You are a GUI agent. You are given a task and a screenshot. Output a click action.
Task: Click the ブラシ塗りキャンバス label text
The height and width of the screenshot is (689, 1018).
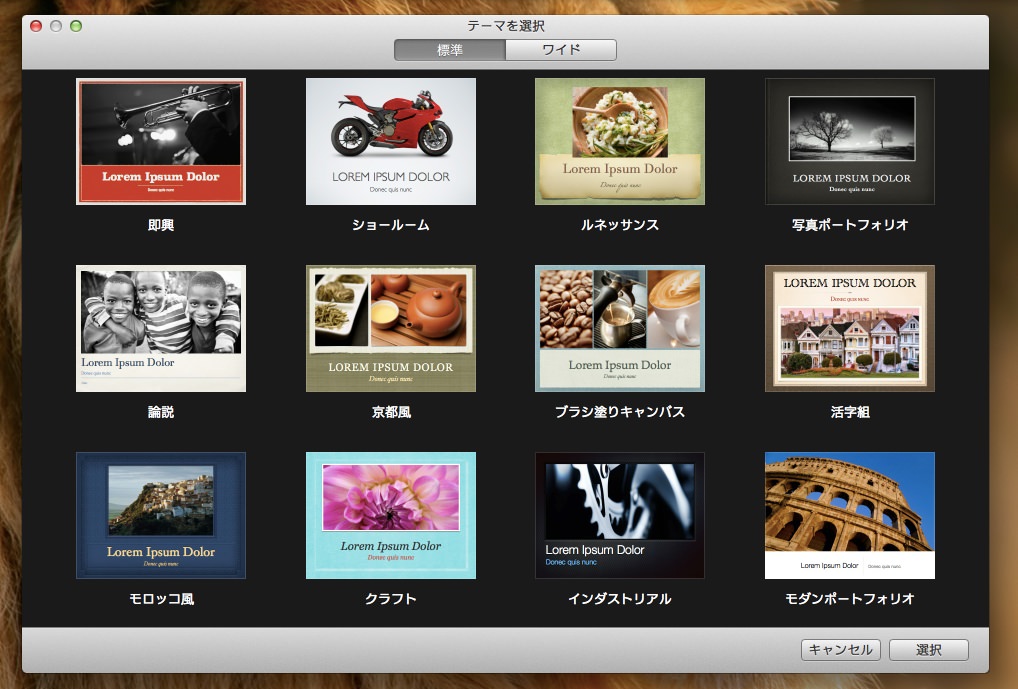[x=619, y=412]
